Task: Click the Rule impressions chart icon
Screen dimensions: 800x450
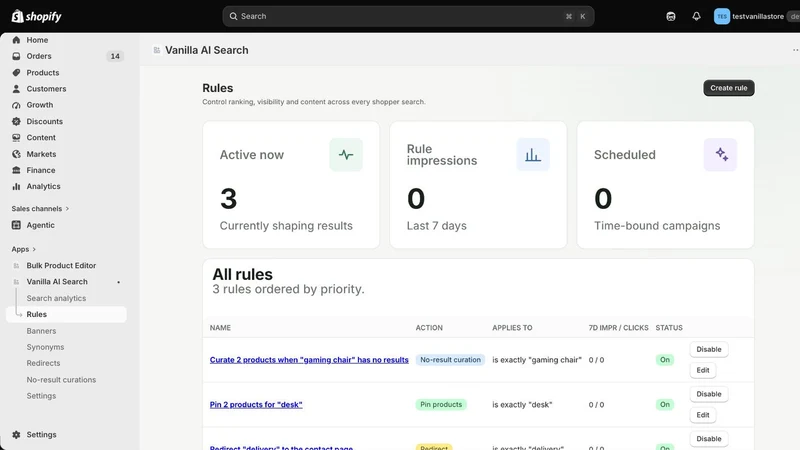Action: [x=533, y=155]
